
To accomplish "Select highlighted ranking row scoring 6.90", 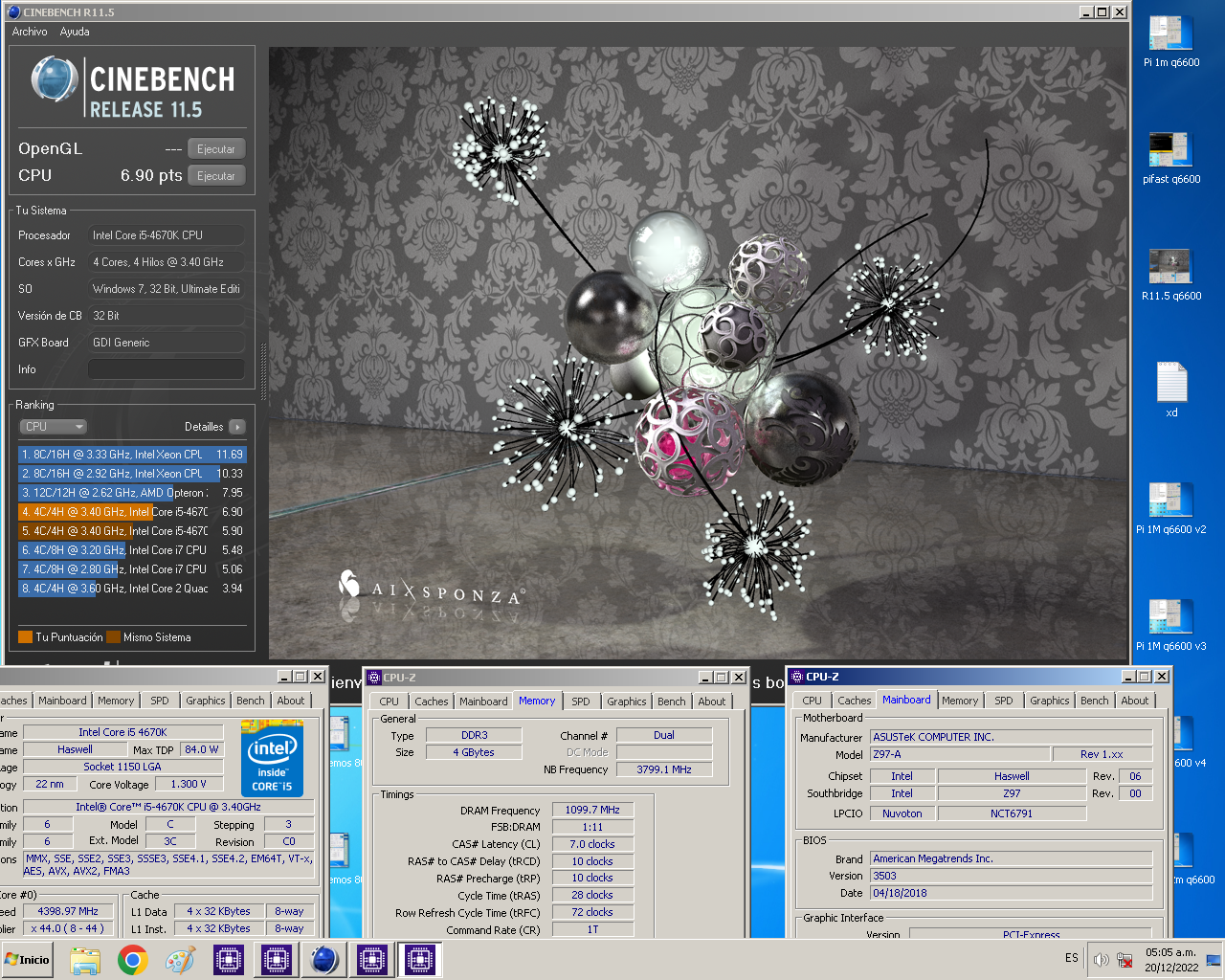I will (x=132, y=512).
